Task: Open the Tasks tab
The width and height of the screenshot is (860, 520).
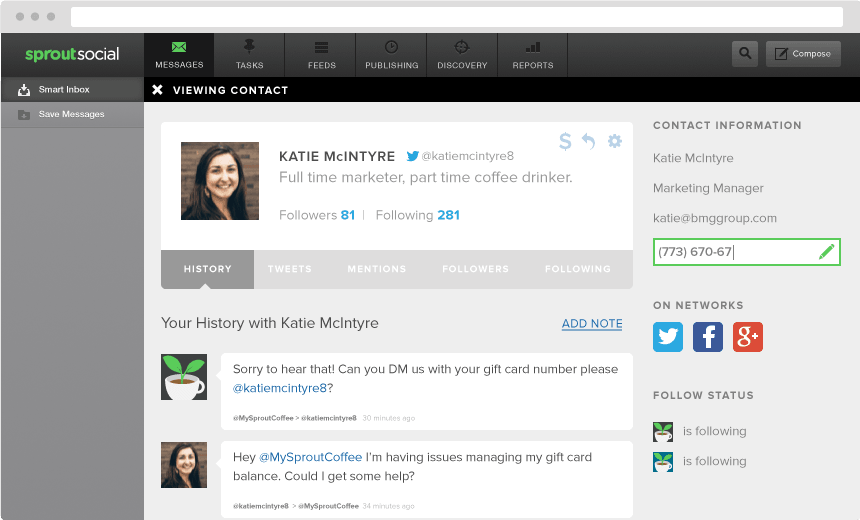Action: click(250, 55)
